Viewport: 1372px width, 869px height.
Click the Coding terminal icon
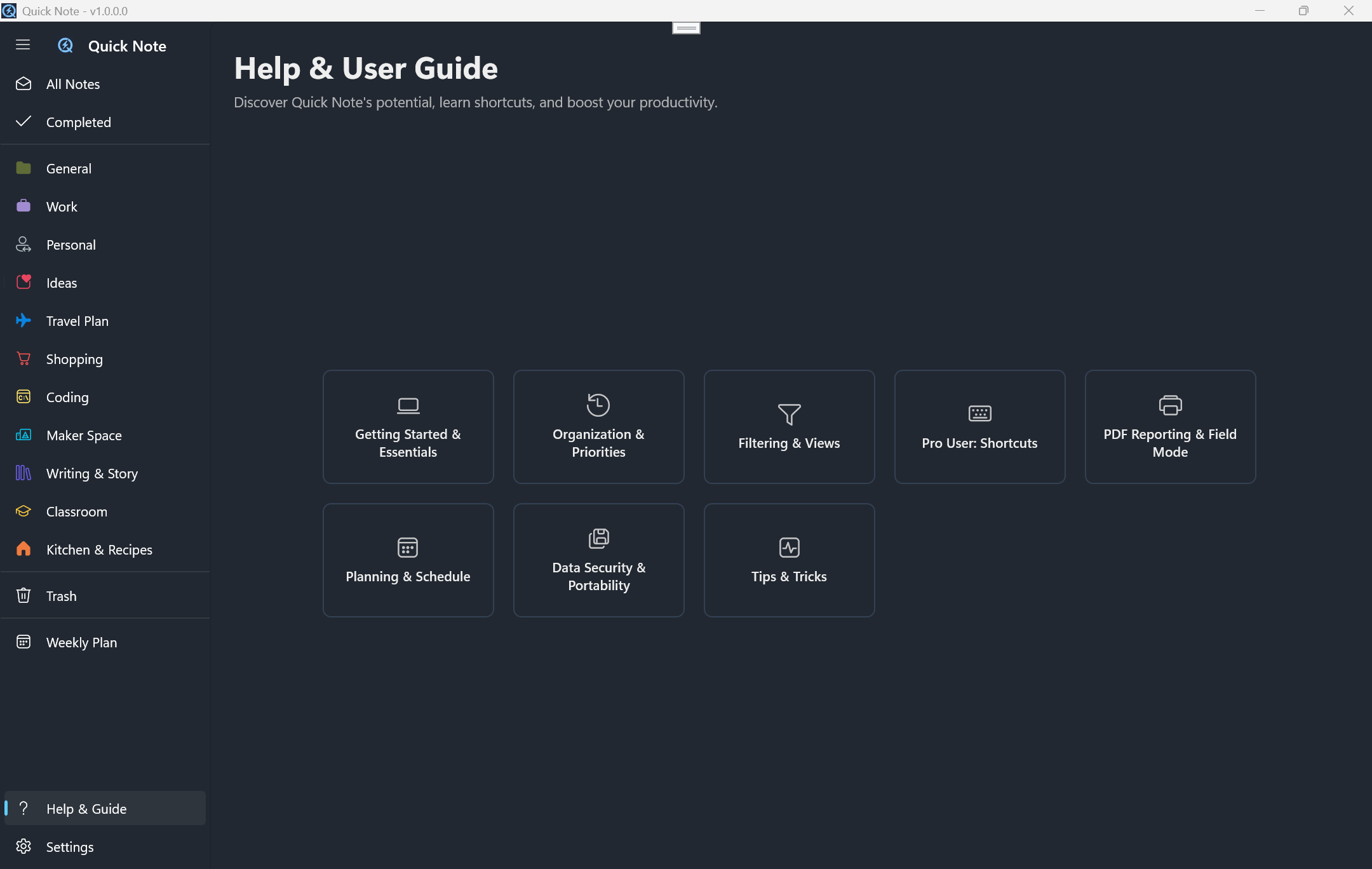(24, 397)
